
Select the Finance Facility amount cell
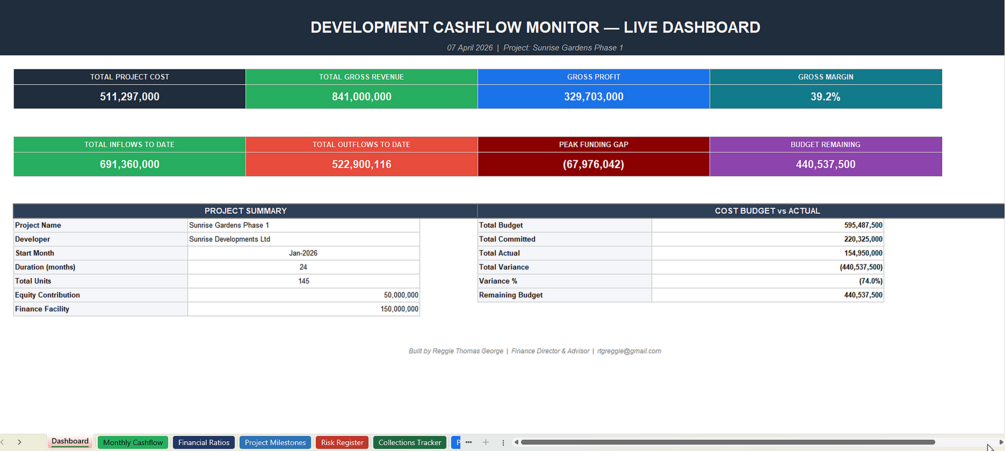tap(304, 309)
